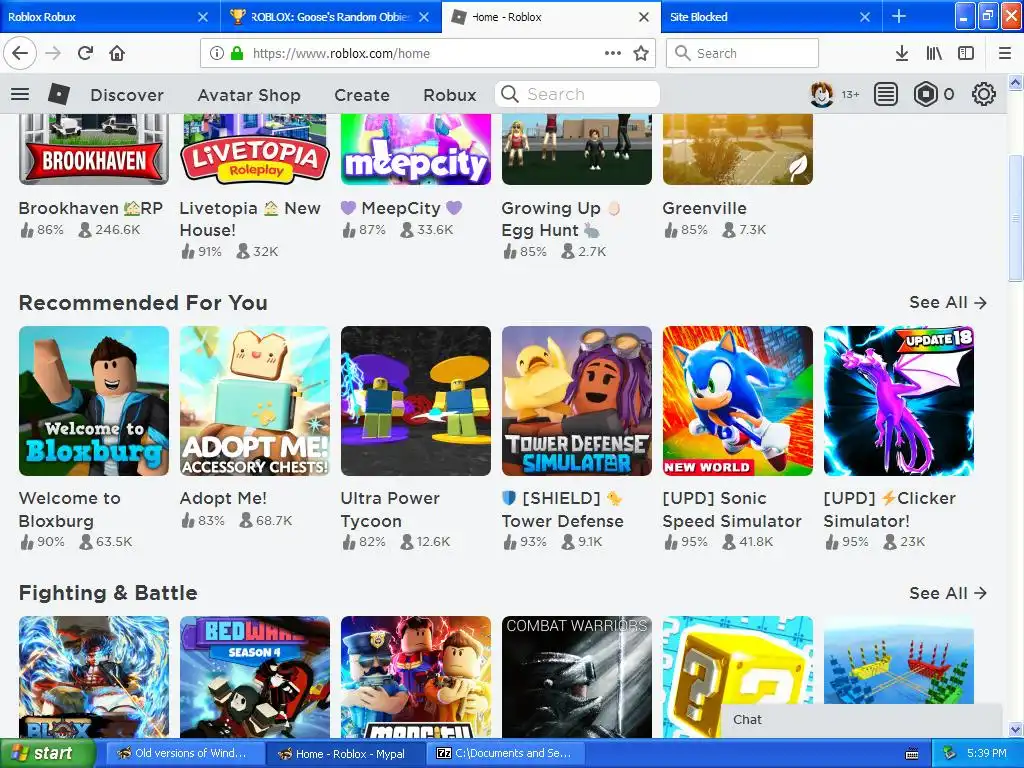Click the browser Forward arrow button
Screen dimensions: 1024x768
coord(53,53)
